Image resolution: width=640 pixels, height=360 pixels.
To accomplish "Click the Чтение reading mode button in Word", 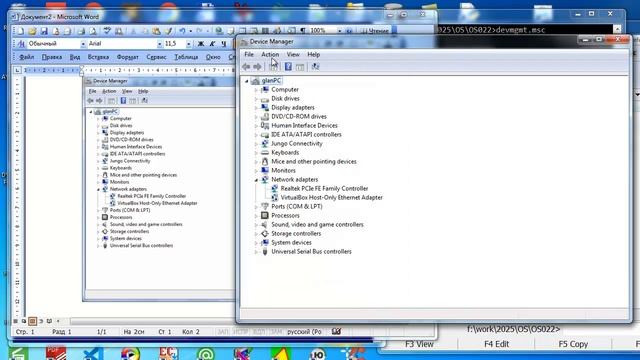I will 375,31.
